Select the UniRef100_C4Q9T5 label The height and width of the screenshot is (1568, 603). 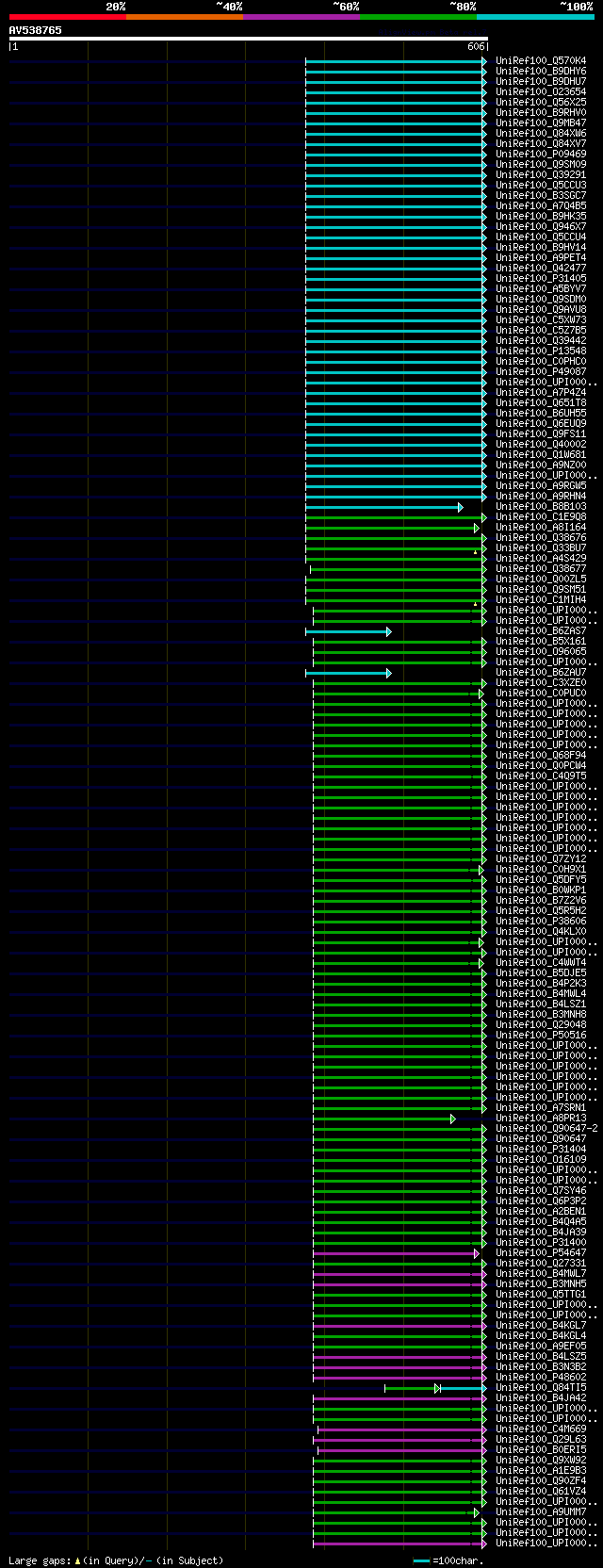[x=541, y=776]
